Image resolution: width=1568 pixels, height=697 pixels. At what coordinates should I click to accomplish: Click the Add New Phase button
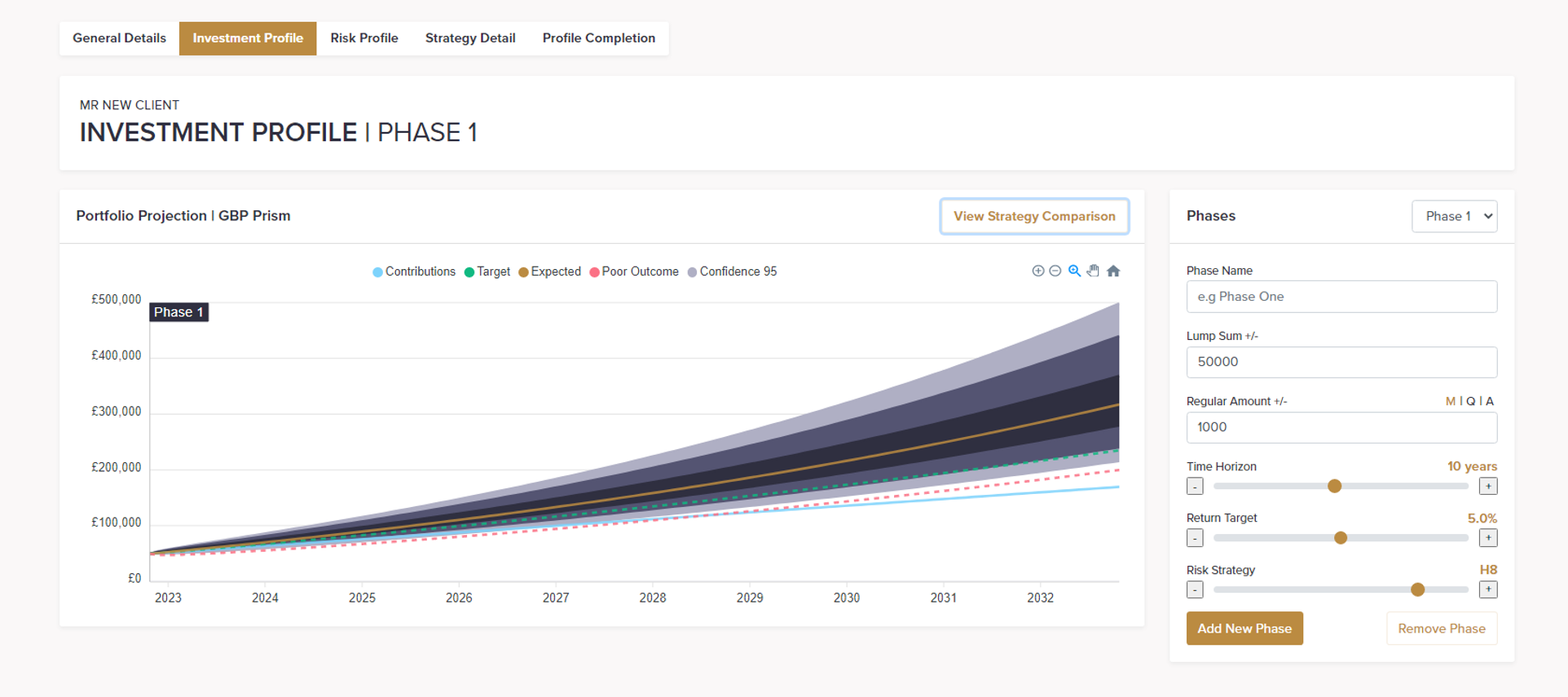tap(1244, 629)
